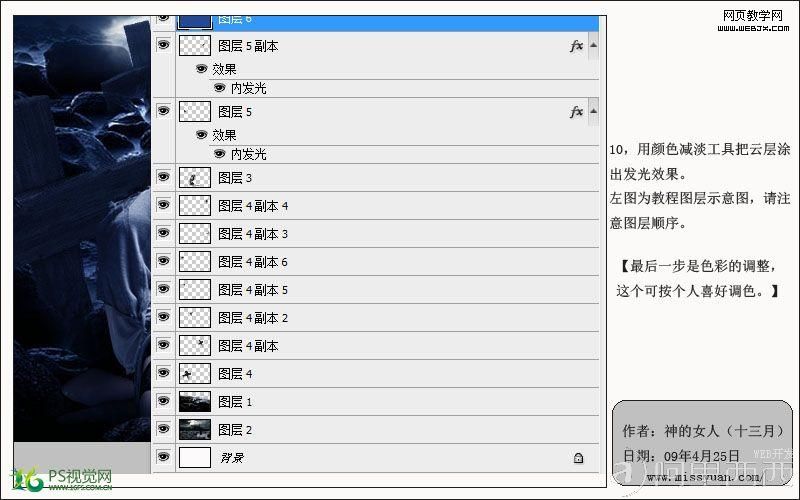This screenshot has height=500, width=800.
Task: Click 效果 label under 图层 5
Action: (x=224, y=135)
